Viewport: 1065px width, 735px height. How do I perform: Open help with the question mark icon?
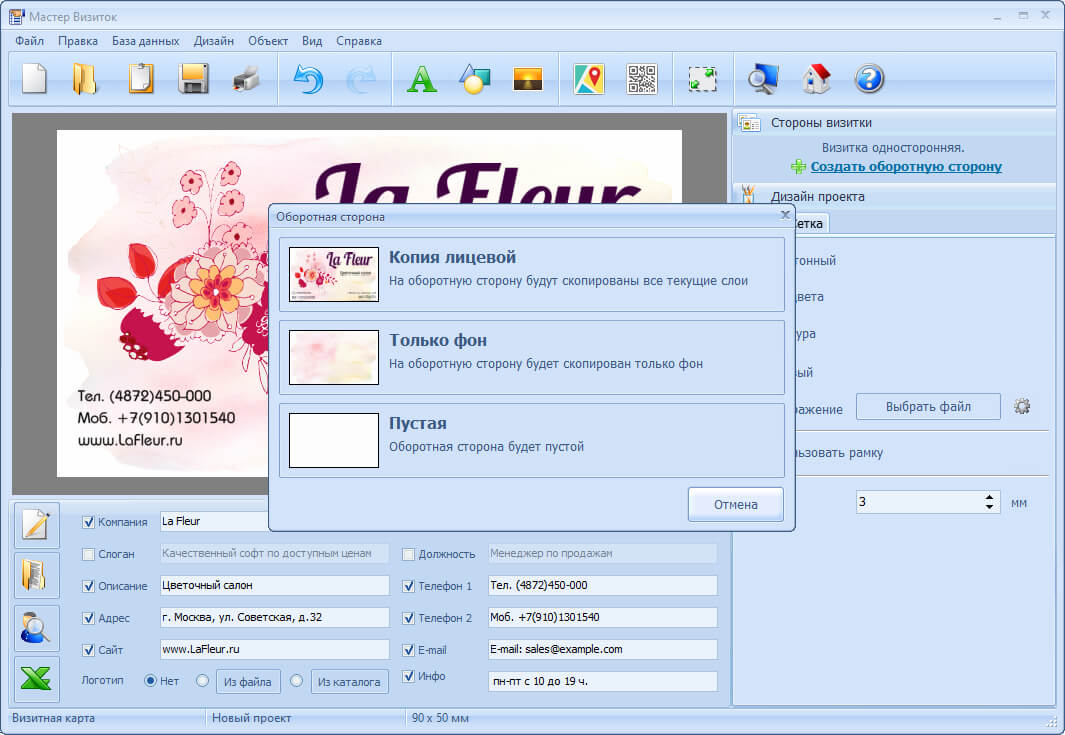869,78
